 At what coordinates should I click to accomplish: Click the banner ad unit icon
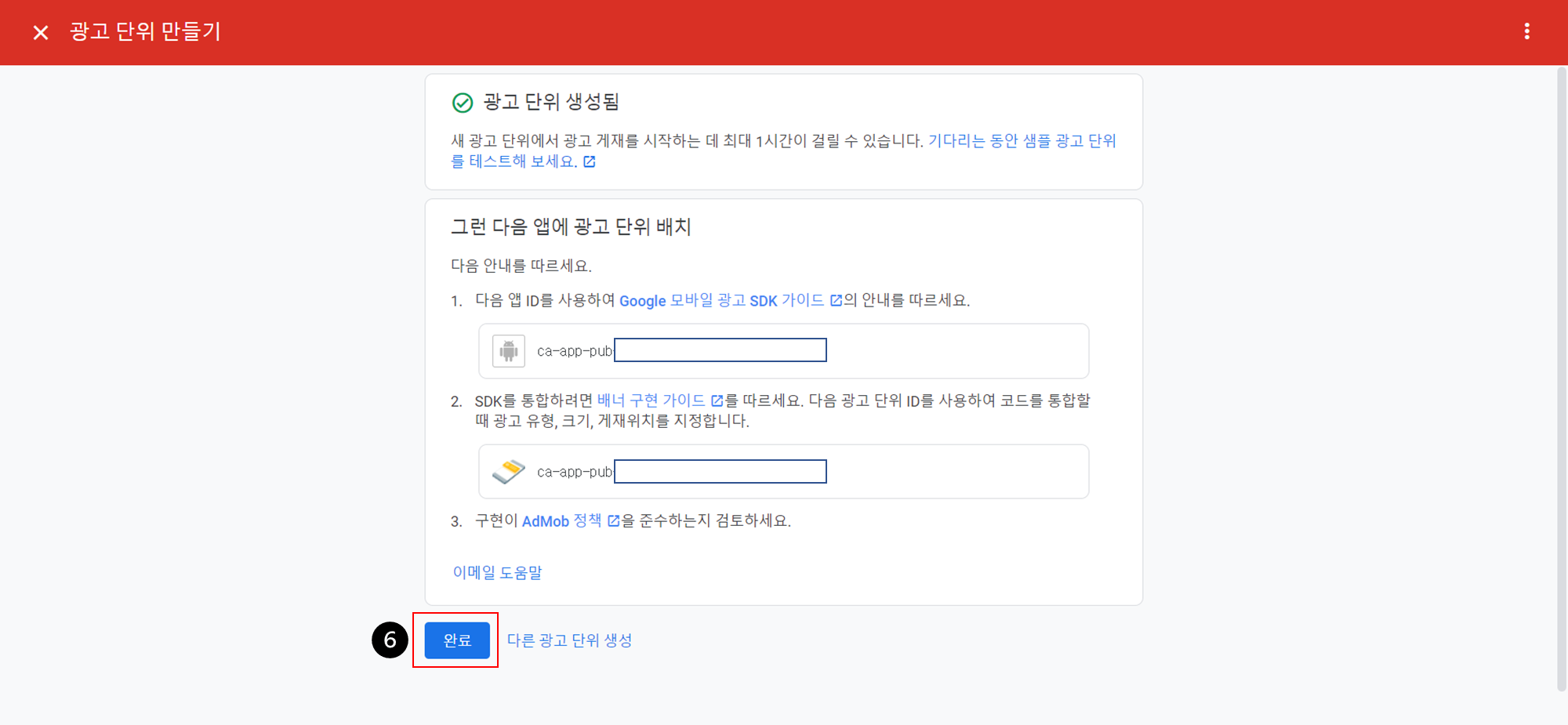click(x=509, y=472)
